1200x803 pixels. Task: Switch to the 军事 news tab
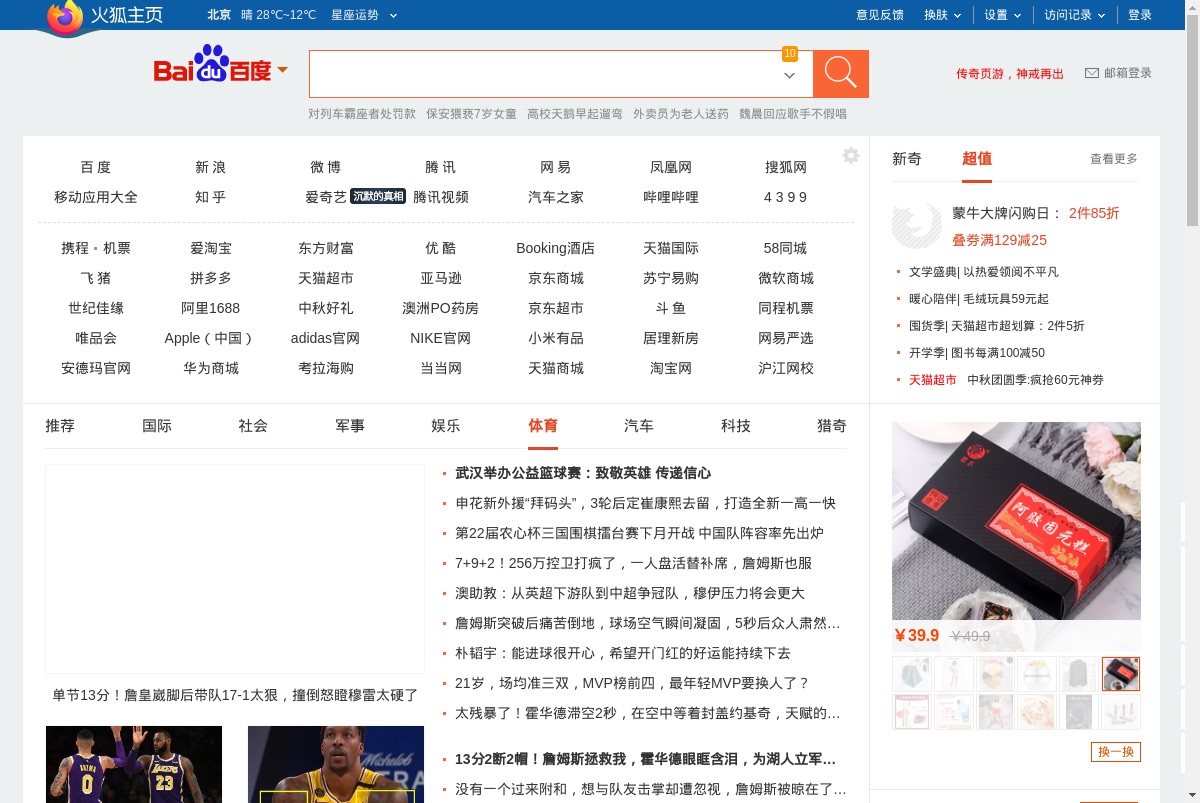350,426
